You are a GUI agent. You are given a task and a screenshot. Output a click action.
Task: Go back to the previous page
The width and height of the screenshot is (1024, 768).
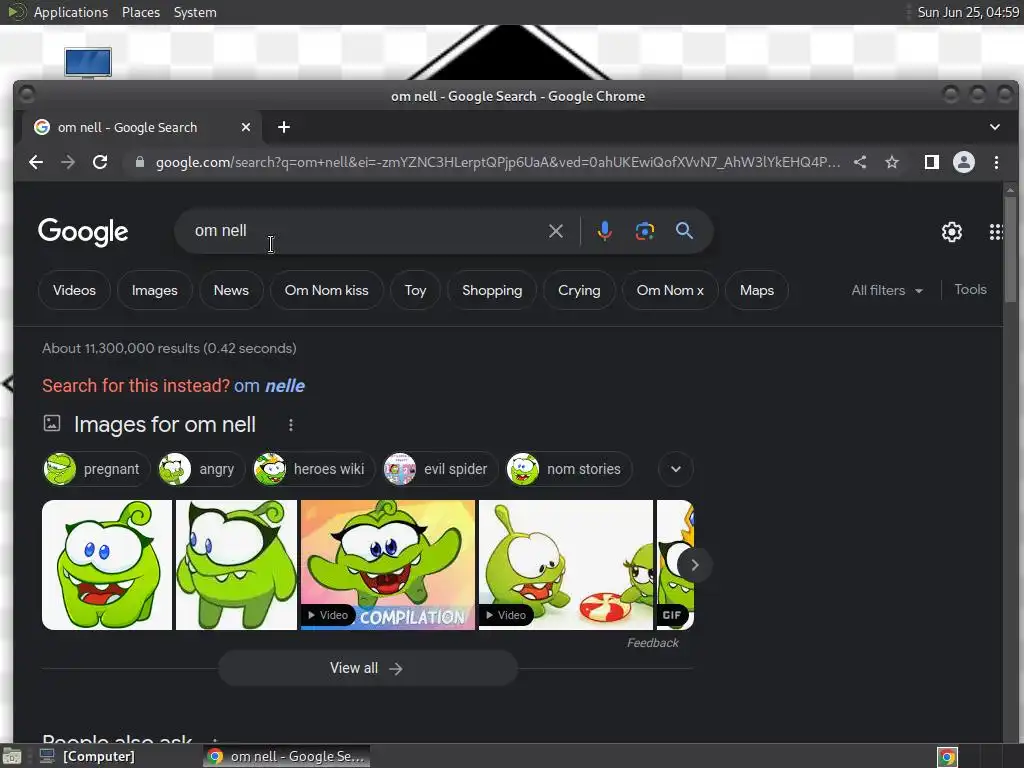(36, 162)
